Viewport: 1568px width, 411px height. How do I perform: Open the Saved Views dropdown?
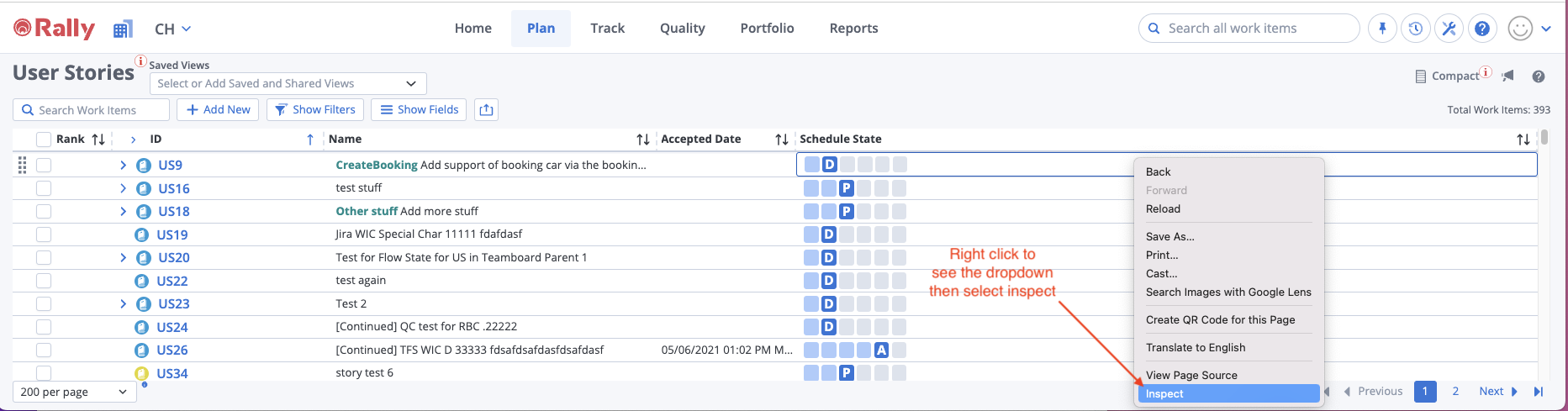tap(288, 84)
